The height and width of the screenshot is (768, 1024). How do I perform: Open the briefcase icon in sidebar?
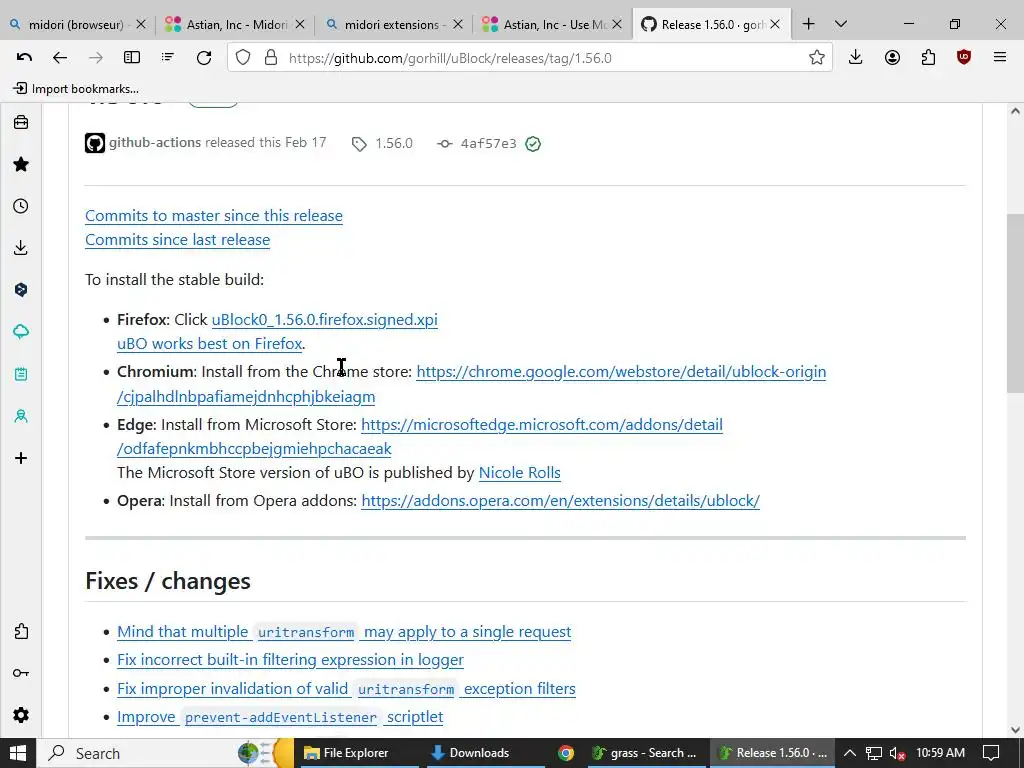[21, 122]
